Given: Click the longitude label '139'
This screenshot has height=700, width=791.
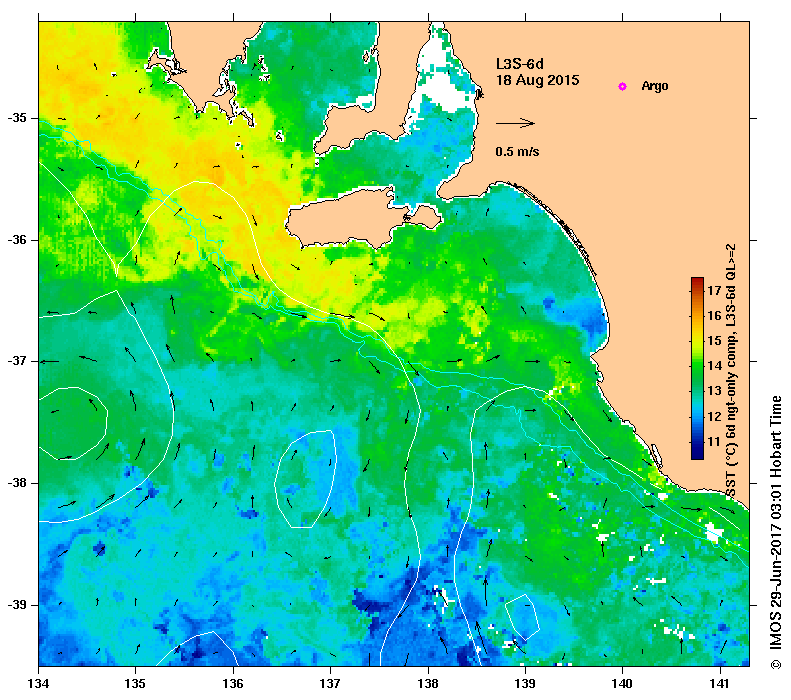Looking at the screenshot, I should coord(525,684).
